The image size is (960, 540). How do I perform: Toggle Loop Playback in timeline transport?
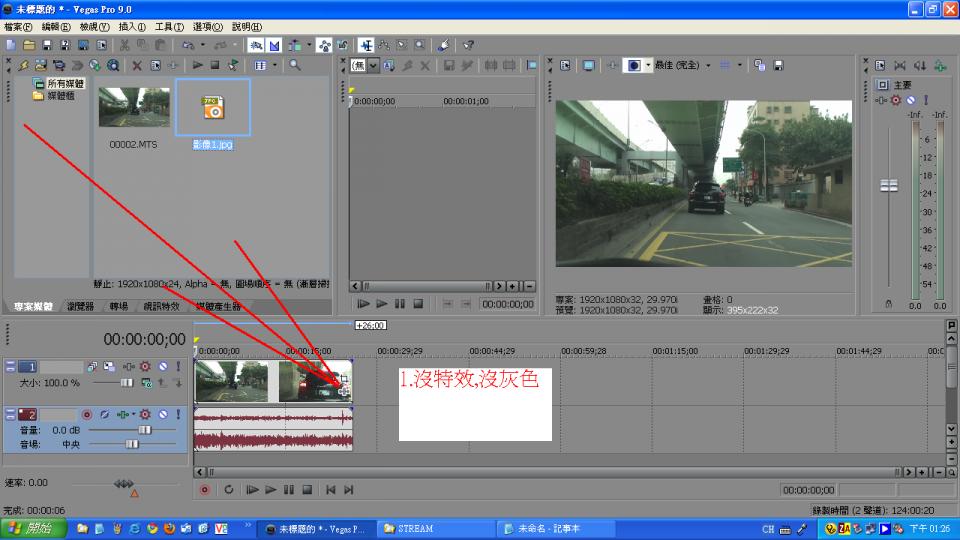pyautogui.click(x=229, y=490)
